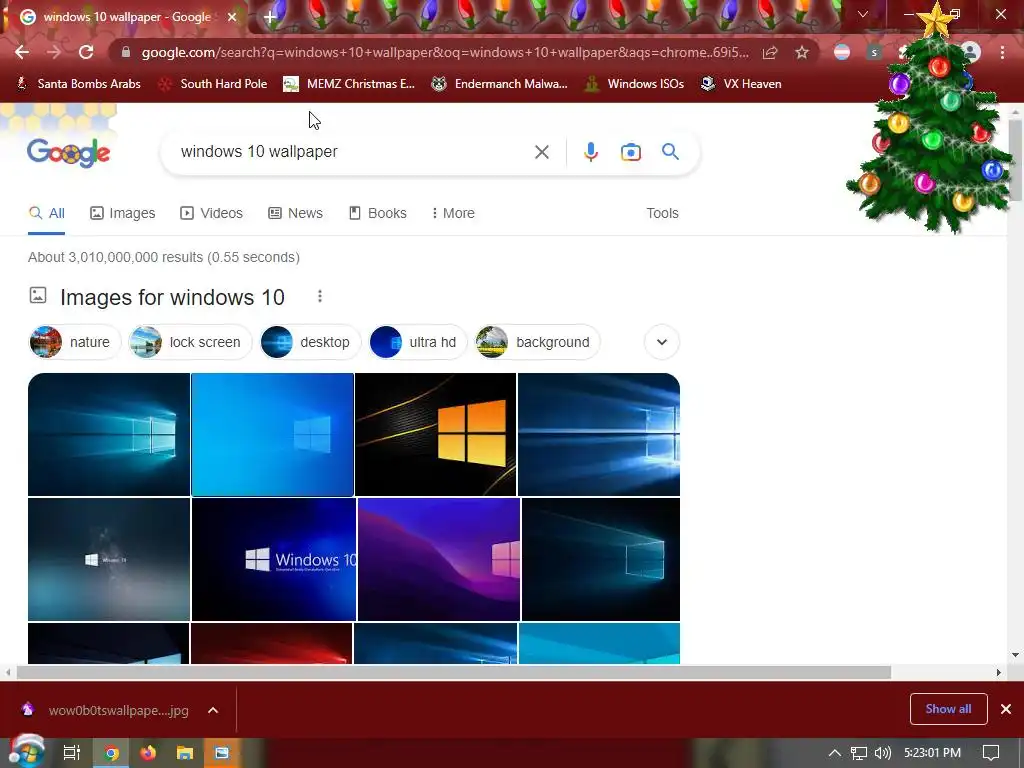Expand the More search categories menu
Image resolution: width=1024 pixels, height=768 pixels.
coord(453,214)
